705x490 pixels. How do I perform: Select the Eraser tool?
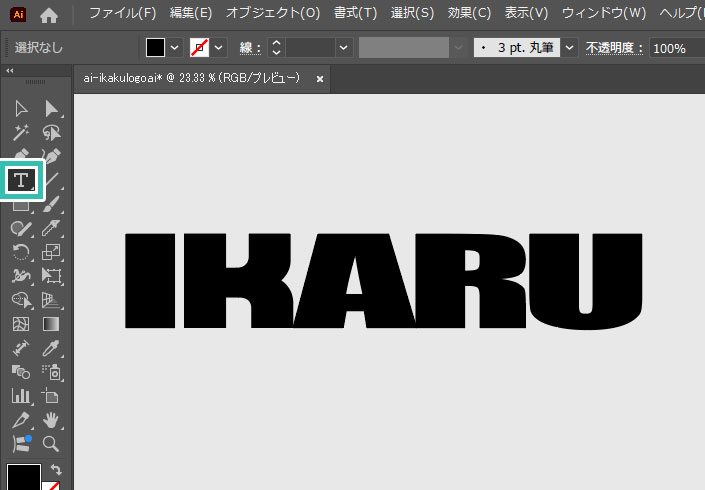(51, 228)
